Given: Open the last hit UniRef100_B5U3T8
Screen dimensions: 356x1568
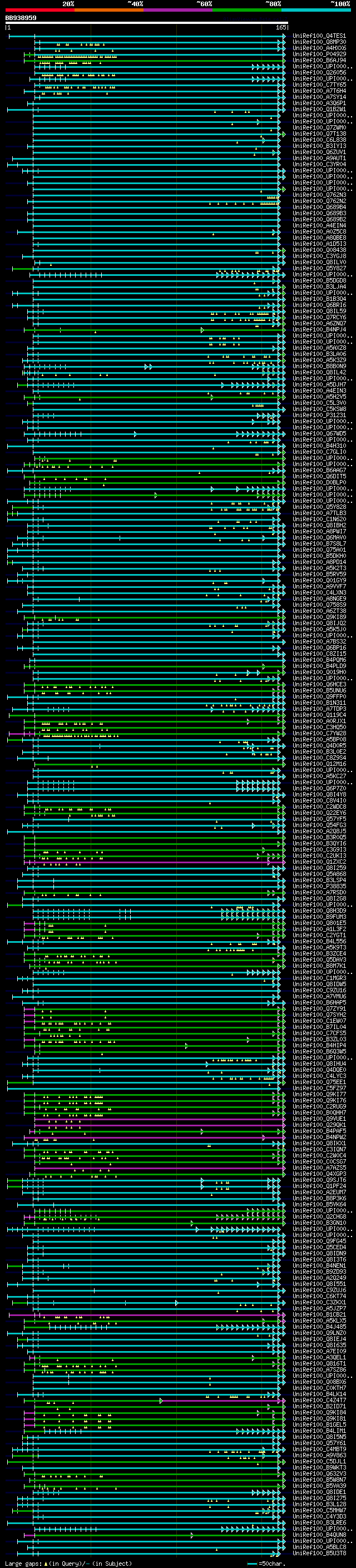Looking at the screenshot, I should pyautogui.click(x=319, y=1553).
